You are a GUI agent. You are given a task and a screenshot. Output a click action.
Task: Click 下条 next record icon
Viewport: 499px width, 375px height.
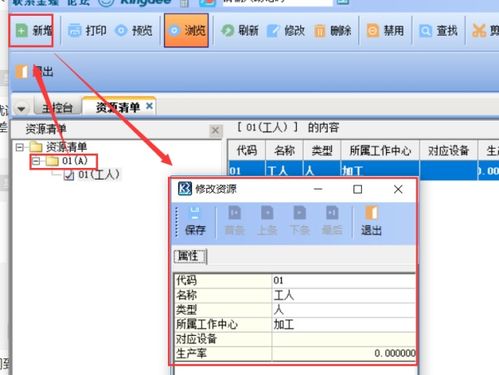[300, 213]
